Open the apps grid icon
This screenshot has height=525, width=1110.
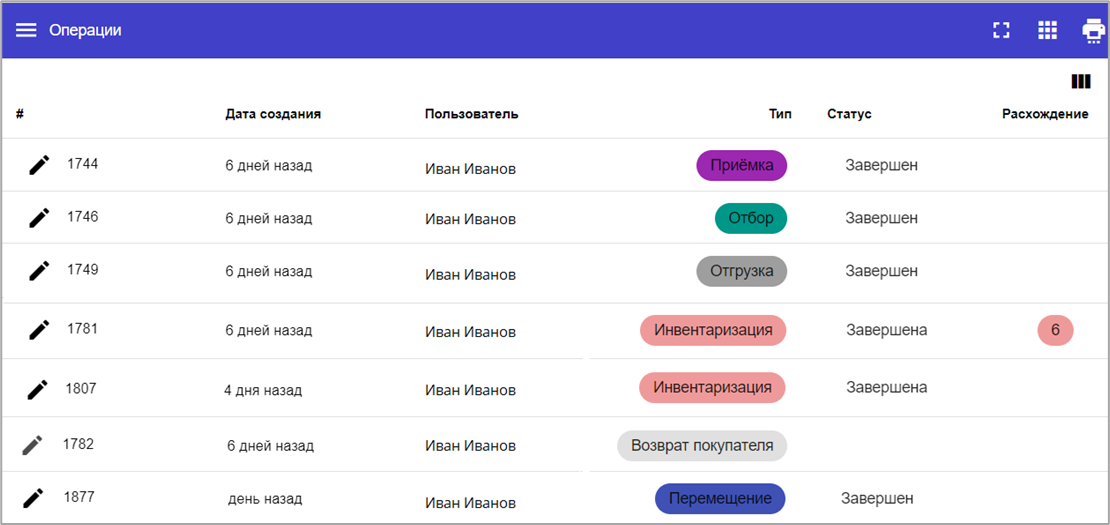click(x=1047, y=30)
